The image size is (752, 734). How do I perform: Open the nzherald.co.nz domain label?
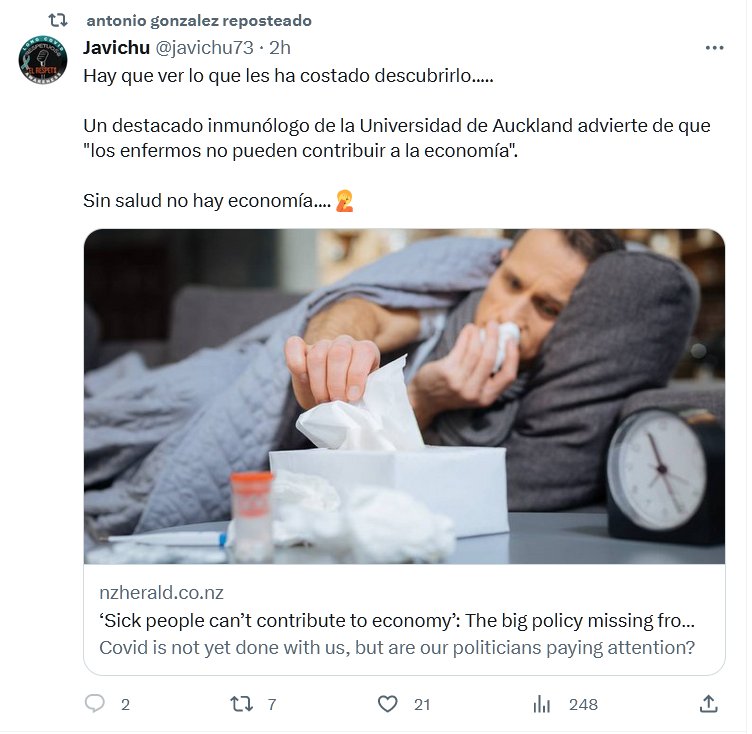[162, 593]
